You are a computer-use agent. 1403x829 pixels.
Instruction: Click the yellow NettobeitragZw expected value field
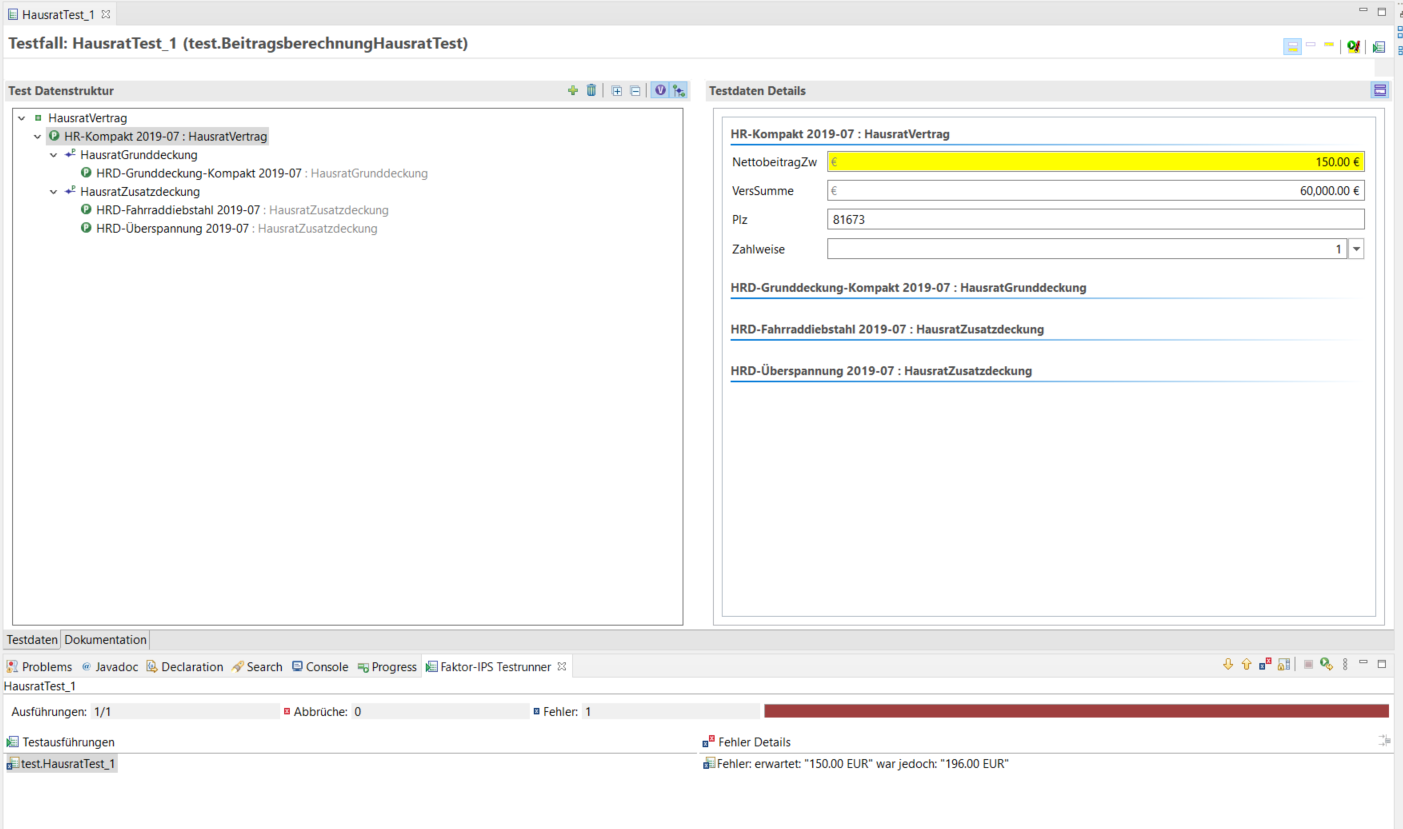[1095, 162]
